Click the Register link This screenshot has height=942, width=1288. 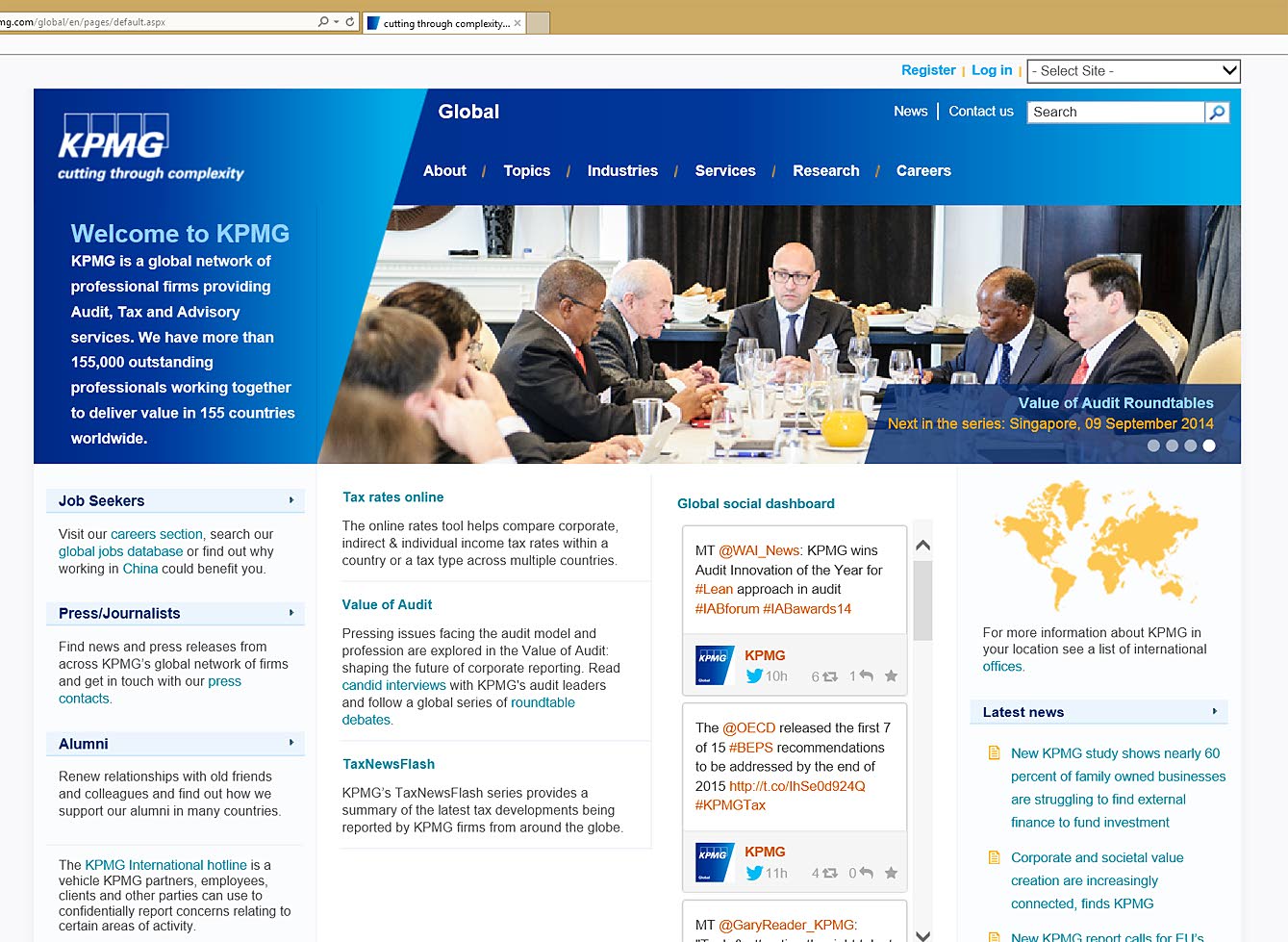click(928, 70)
